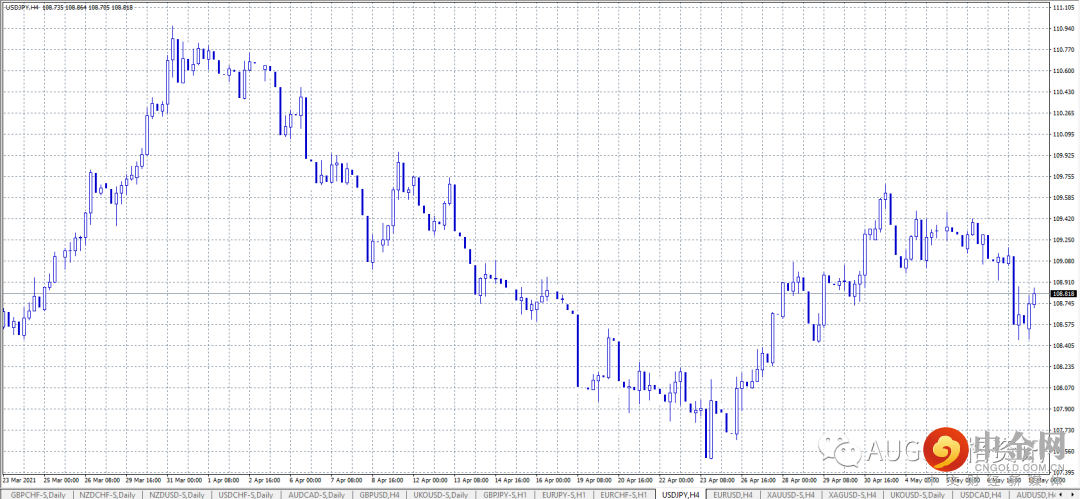The image size is (1080, 499).
Task: Click the 31 Mar 00:00 time axis label
Action: coord(185,479)
